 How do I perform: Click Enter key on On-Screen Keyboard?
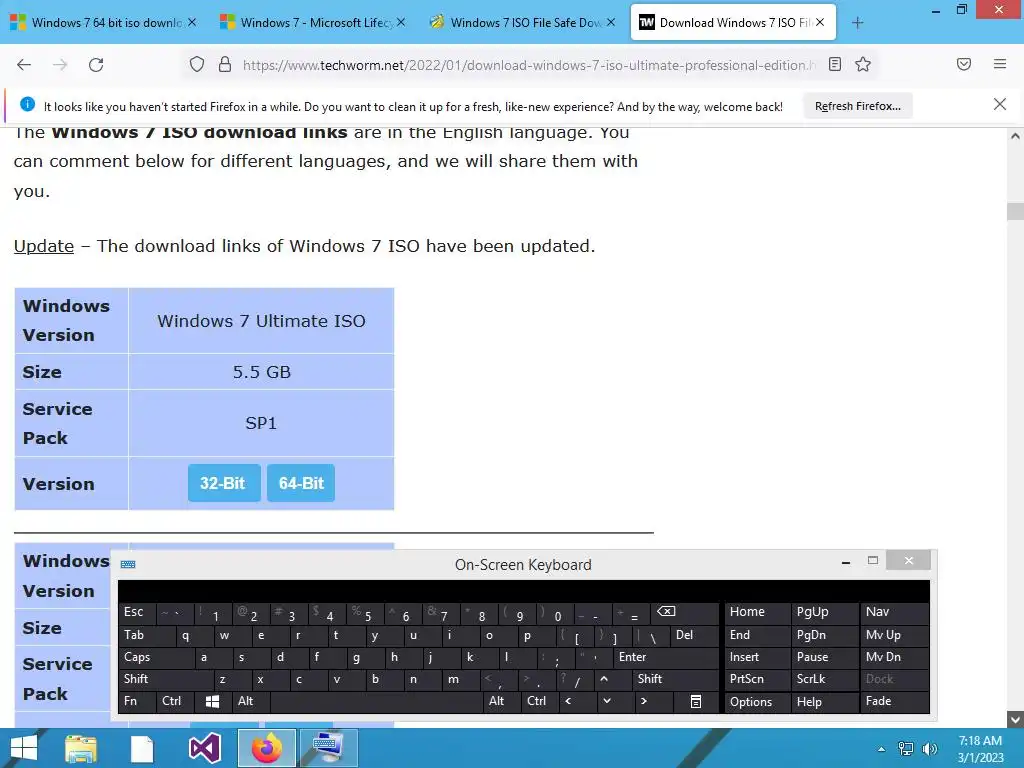(x=665, y=657)
